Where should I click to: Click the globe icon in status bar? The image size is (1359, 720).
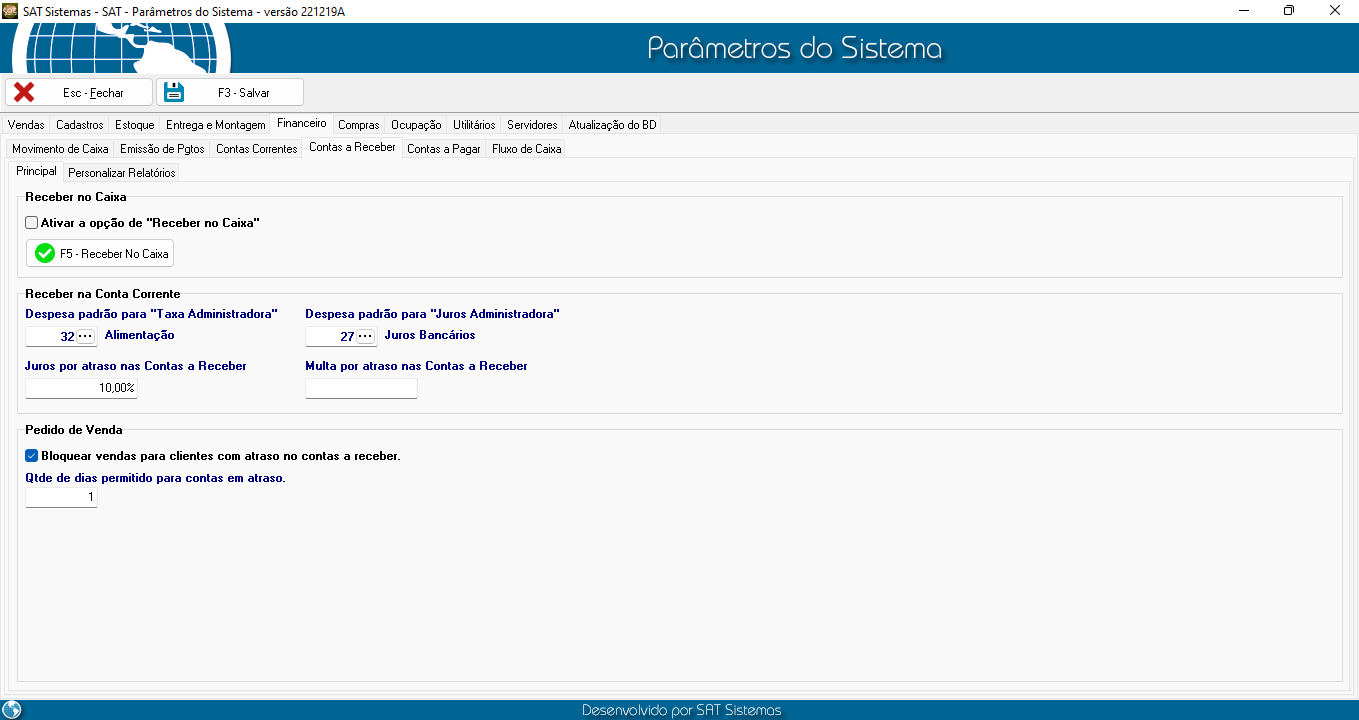click(12, 710)
